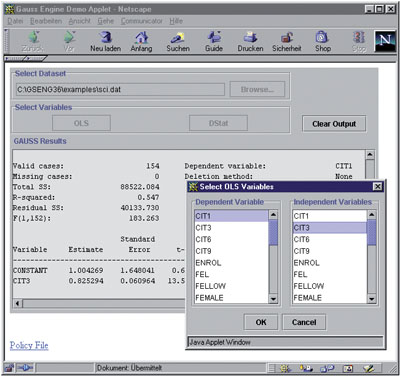Click the dataset path input field
This screenshot has height=376, width=400.
coord(120,89)
